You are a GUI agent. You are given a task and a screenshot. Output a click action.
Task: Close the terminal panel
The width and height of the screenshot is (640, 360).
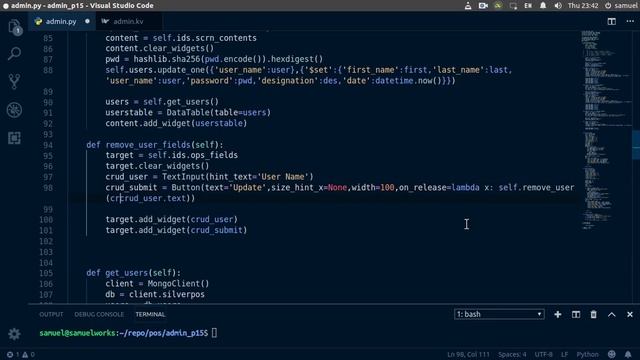(x=630, y=314)
